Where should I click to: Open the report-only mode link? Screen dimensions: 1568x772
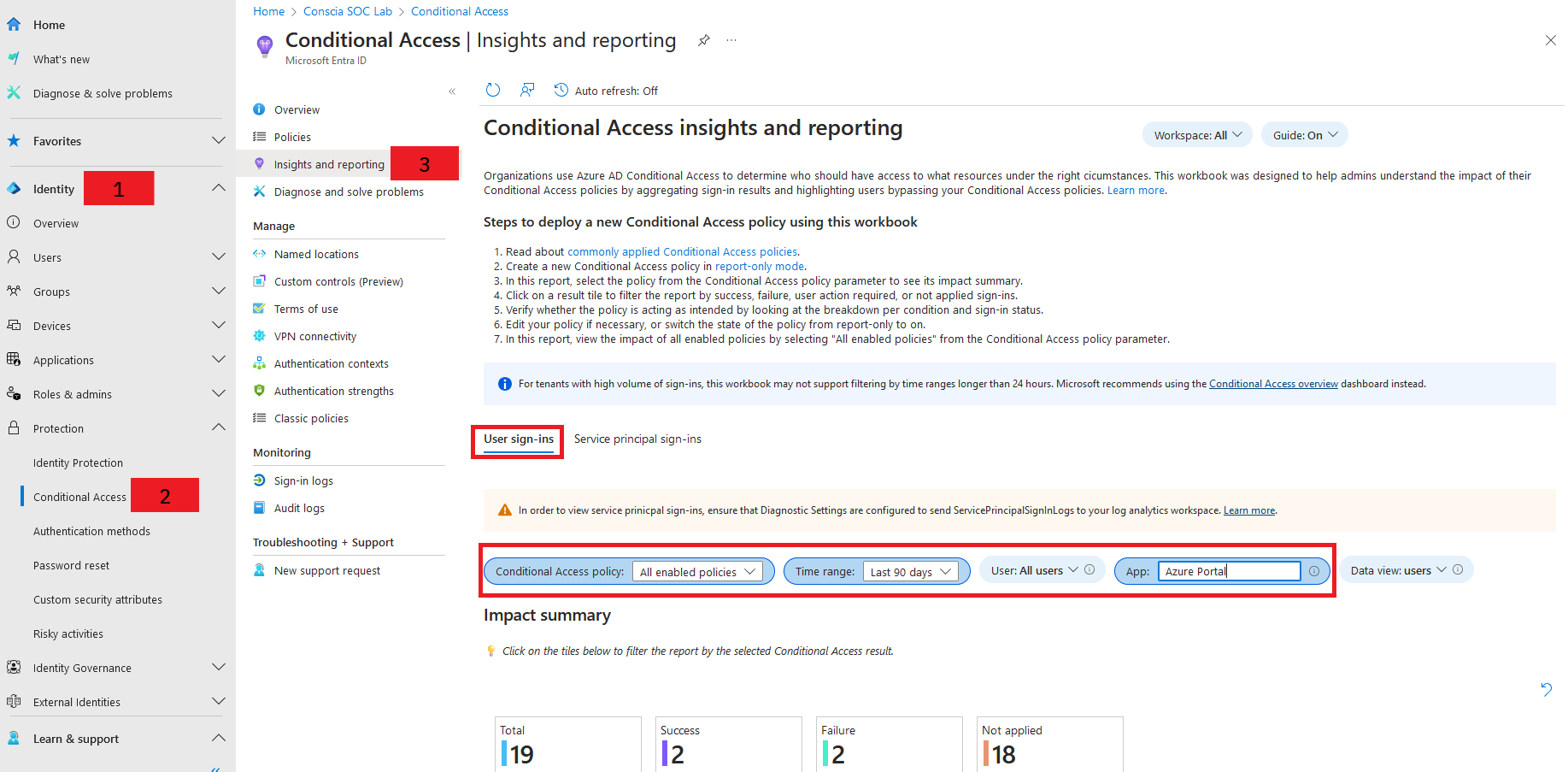(759, 266)
